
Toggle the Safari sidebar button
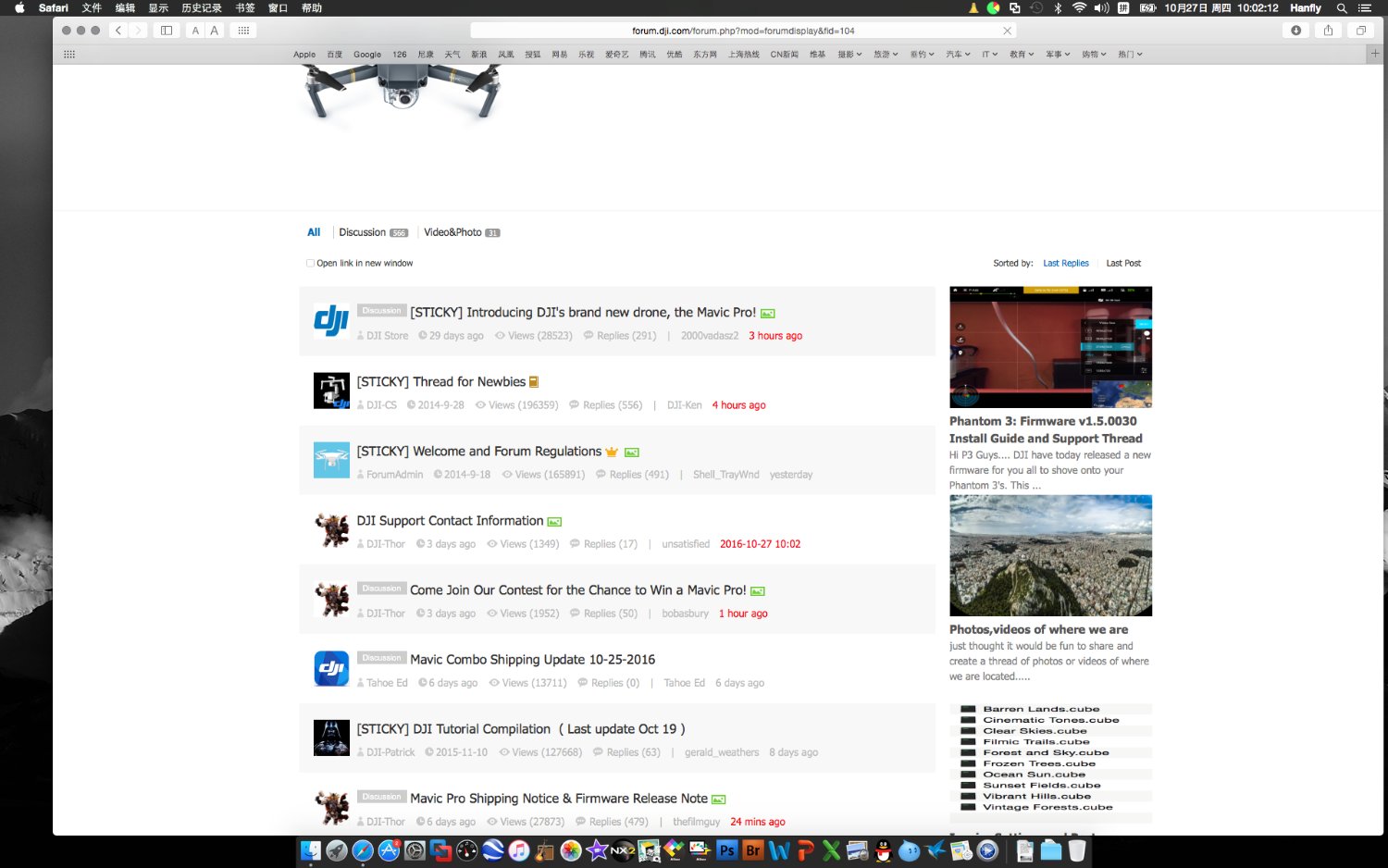[167, 31]
